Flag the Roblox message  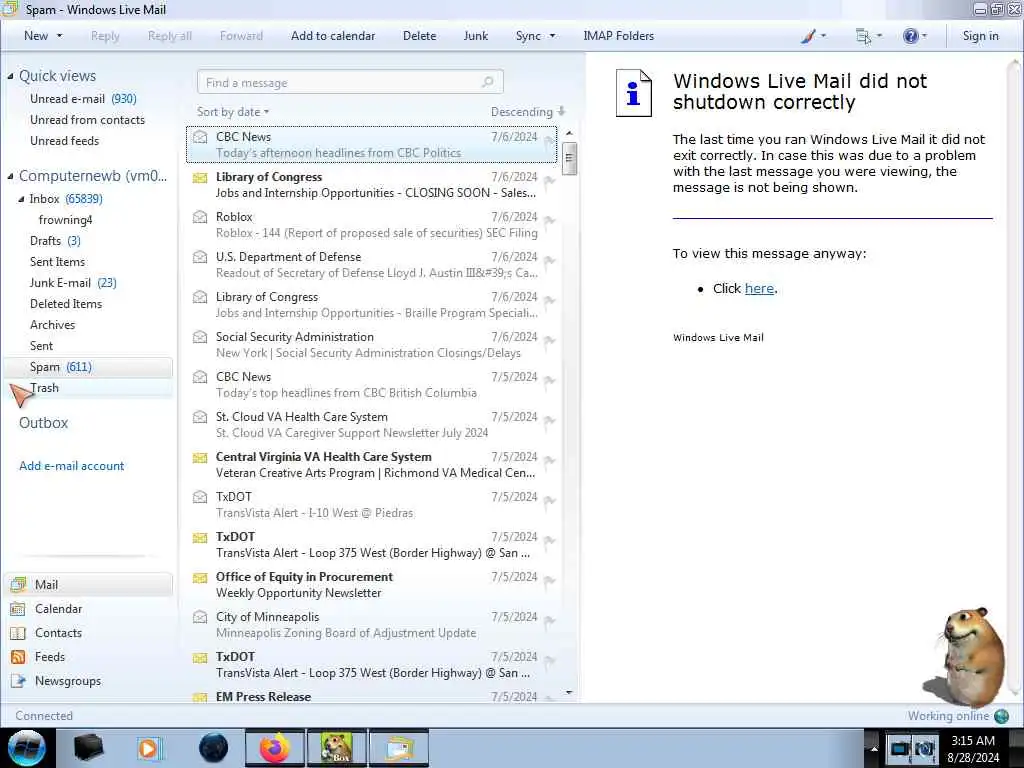550,221
